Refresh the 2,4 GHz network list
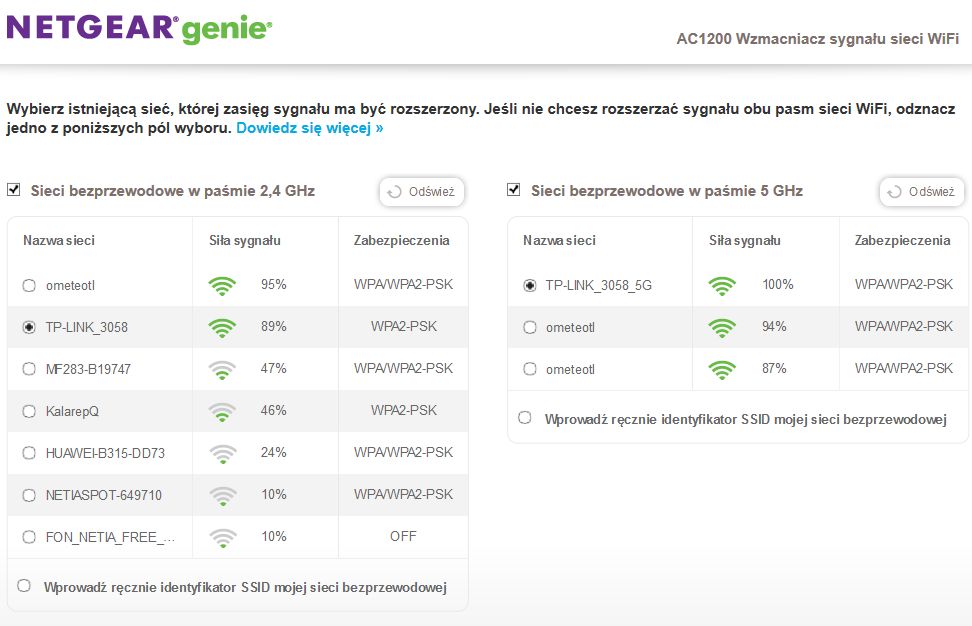 pyautogui.click(x=422, y=192)
